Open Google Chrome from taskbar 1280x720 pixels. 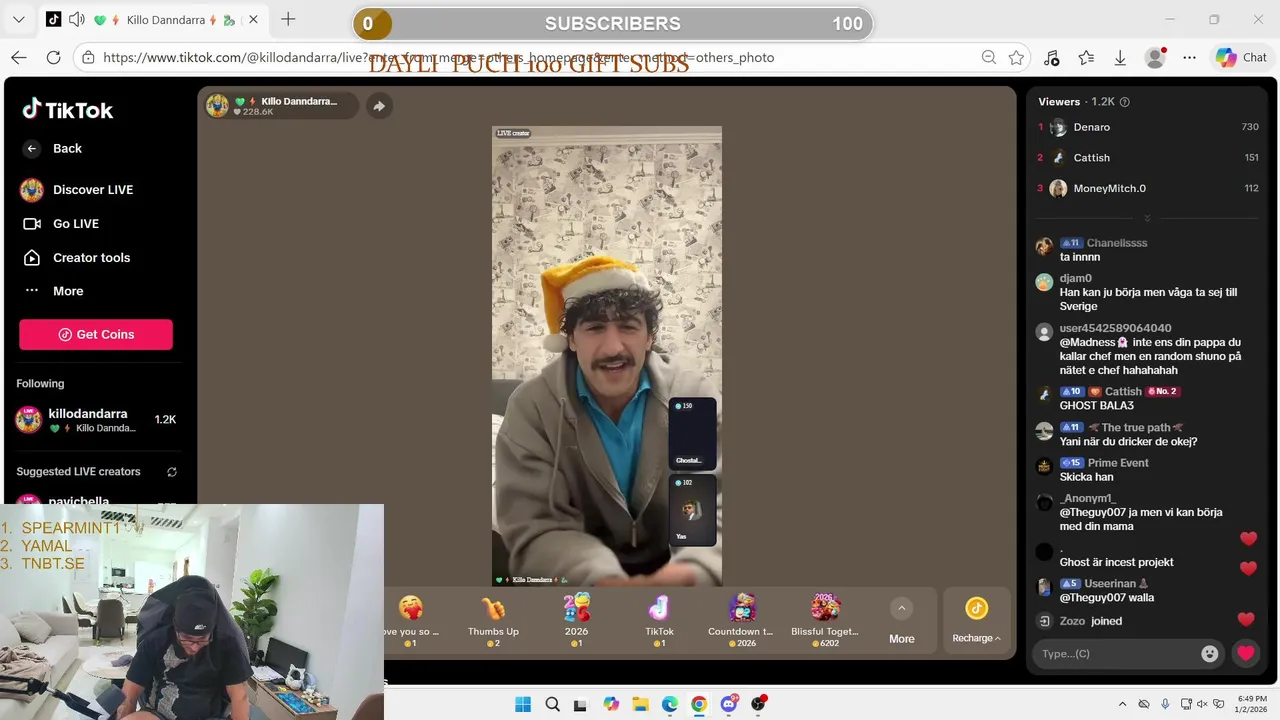tap(699, 704)
